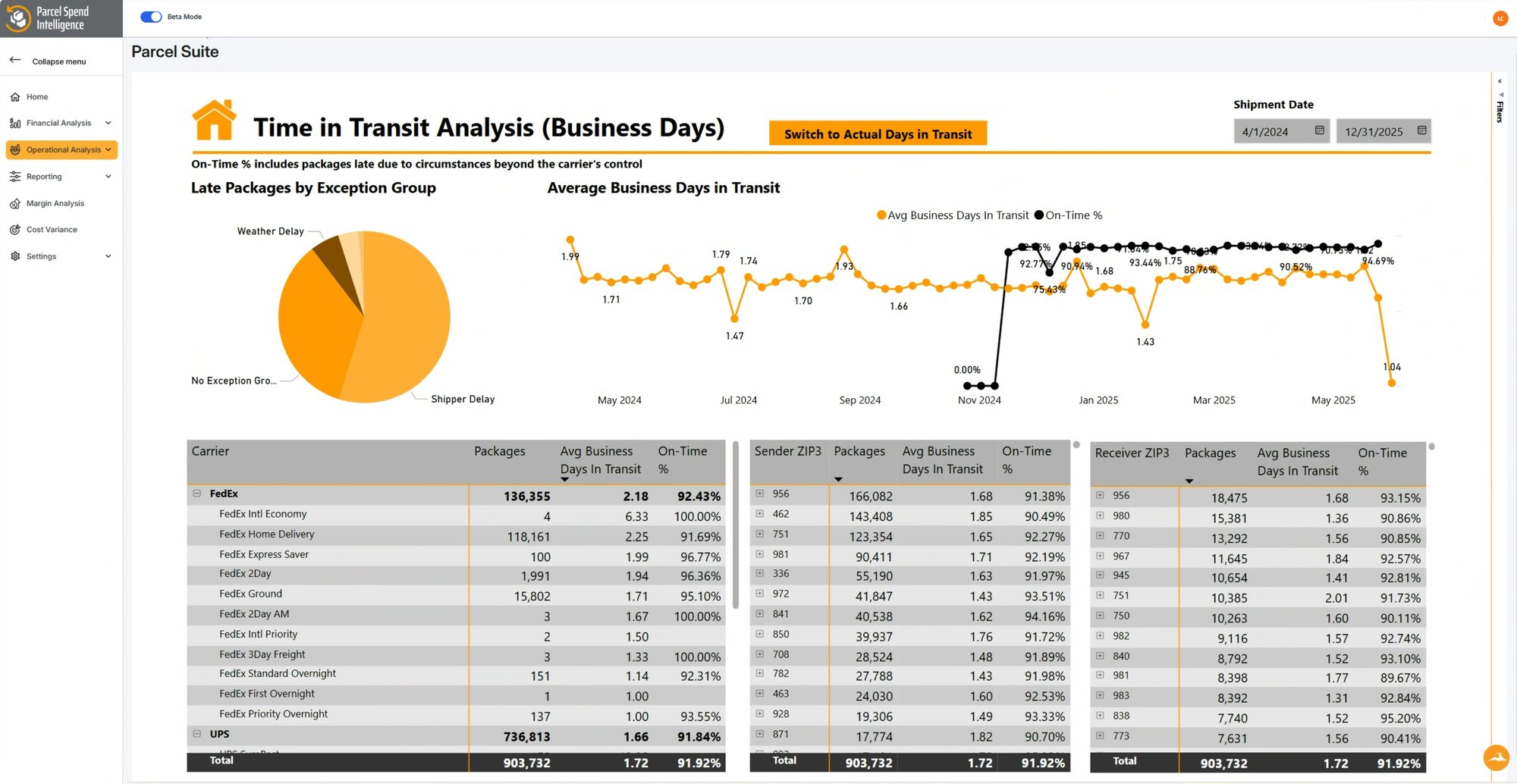The width and height of the screenshot is (1517, 784).
Task: Select the FedEx 2Day AM row
Action: [x=456, y=615]
